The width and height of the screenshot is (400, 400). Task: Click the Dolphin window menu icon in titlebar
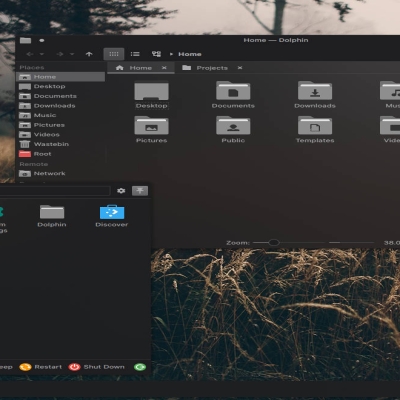(25, 41)
